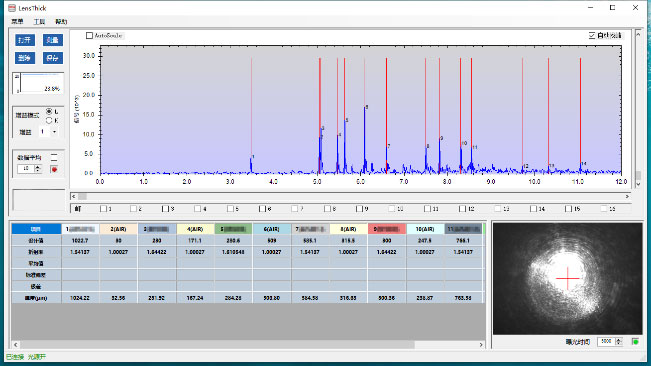Screen dimensions: 651x366
Task: Click the up arrow of the averaging count stepper
Action: click(38, 167)
